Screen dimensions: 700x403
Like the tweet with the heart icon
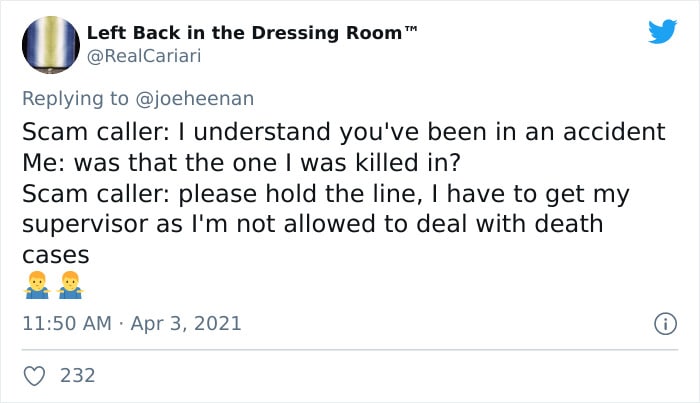click(x=34, y=376)
